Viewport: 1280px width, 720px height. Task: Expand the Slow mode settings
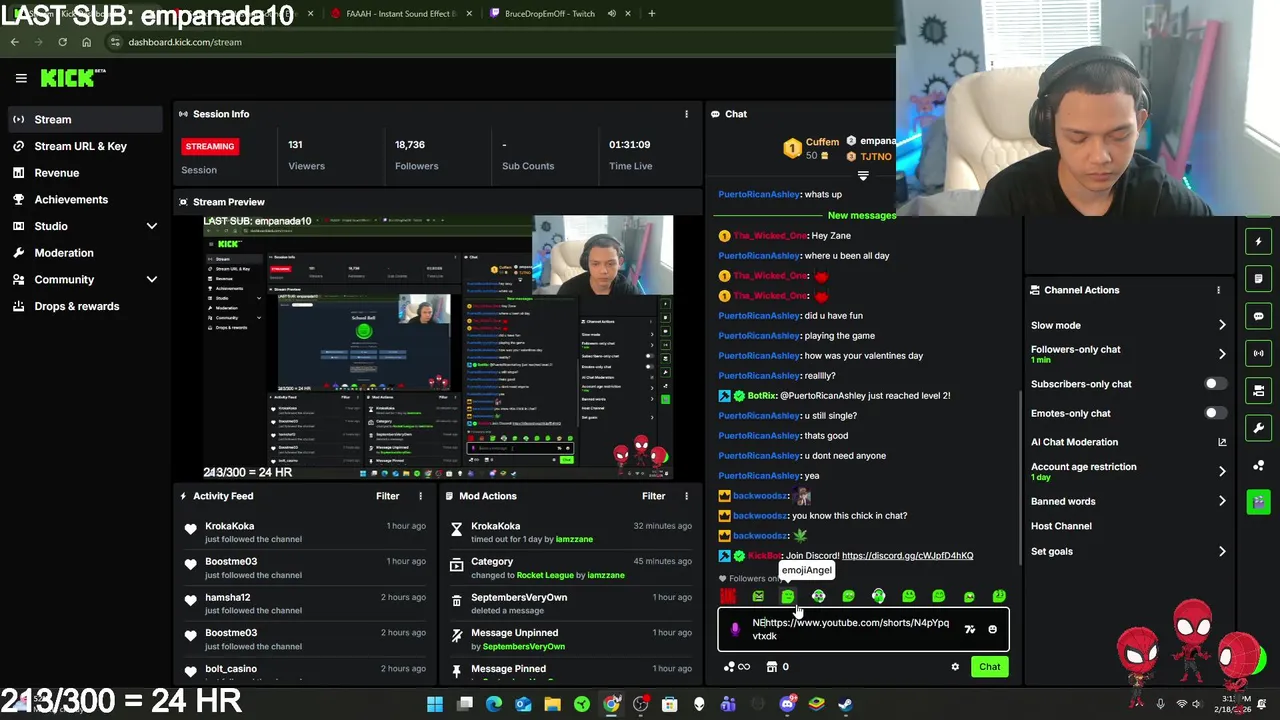click(1222, 325)
